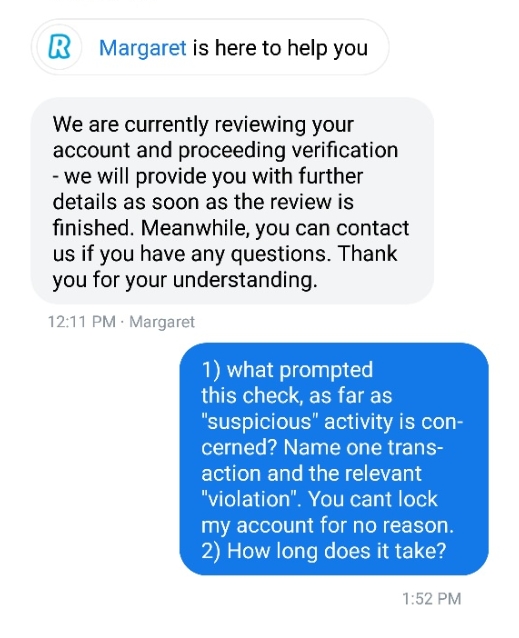Click the 1:52 PM timestamp
This screenshot has width=519, height=638.
(x=432, y=599)
